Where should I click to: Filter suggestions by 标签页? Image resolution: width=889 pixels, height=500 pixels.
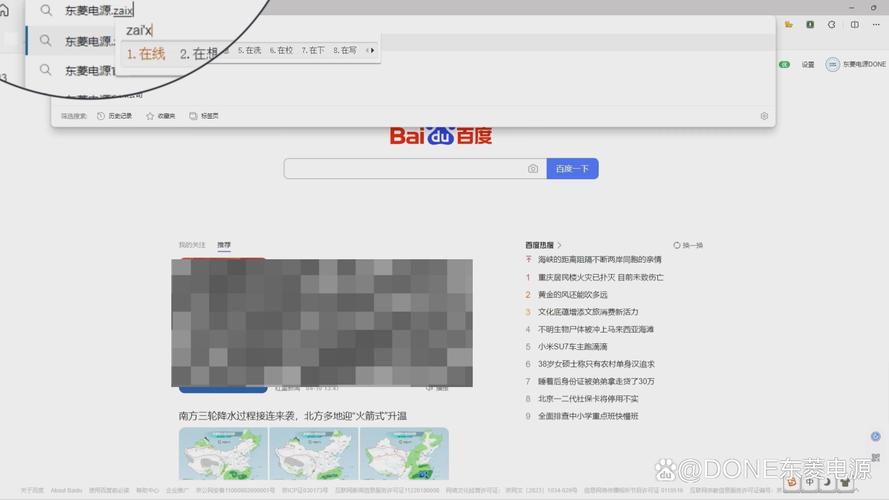tap(204, 116)
